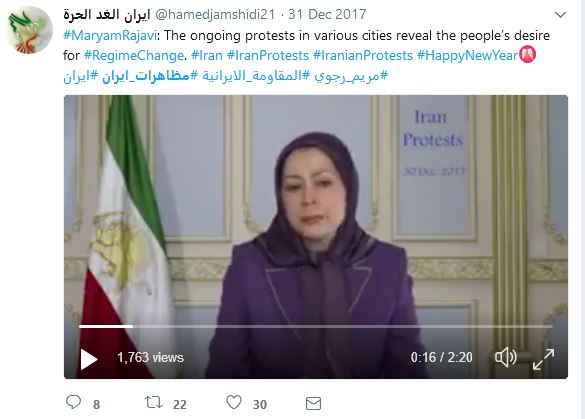This screenshot has width=585, height=419.
Task: Play the embedded video
Action: [x=89, y=359]
